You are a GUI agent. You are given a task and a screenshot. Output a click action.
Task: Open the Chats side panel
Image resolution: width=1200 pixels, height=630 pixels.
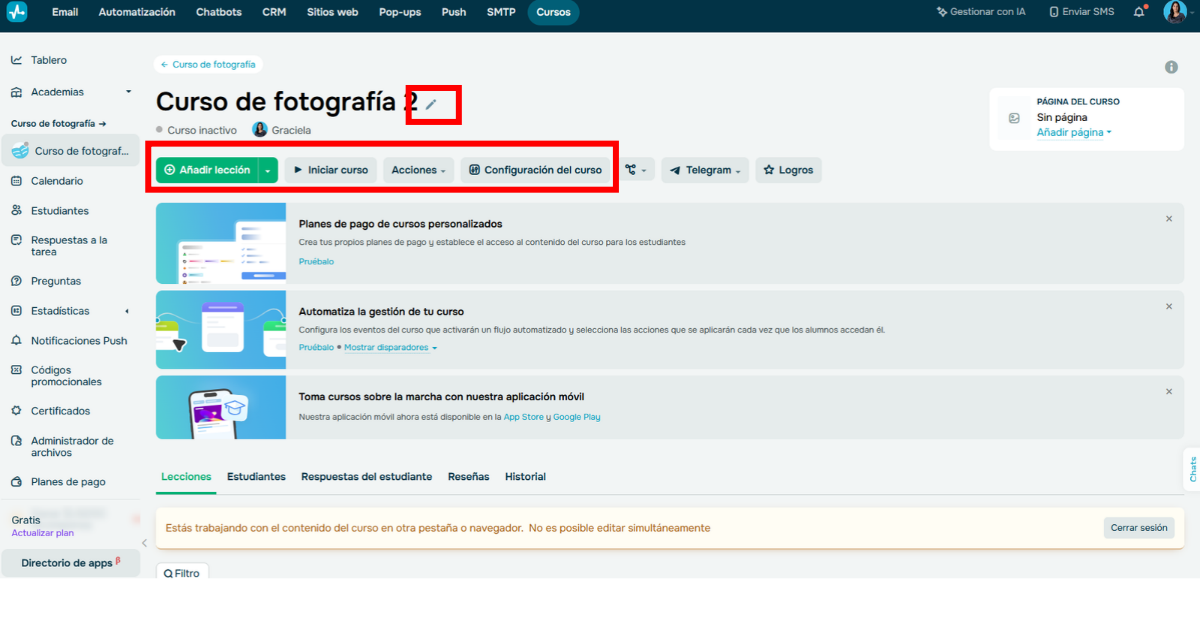pyautogui.click(x=1192, y=470)
